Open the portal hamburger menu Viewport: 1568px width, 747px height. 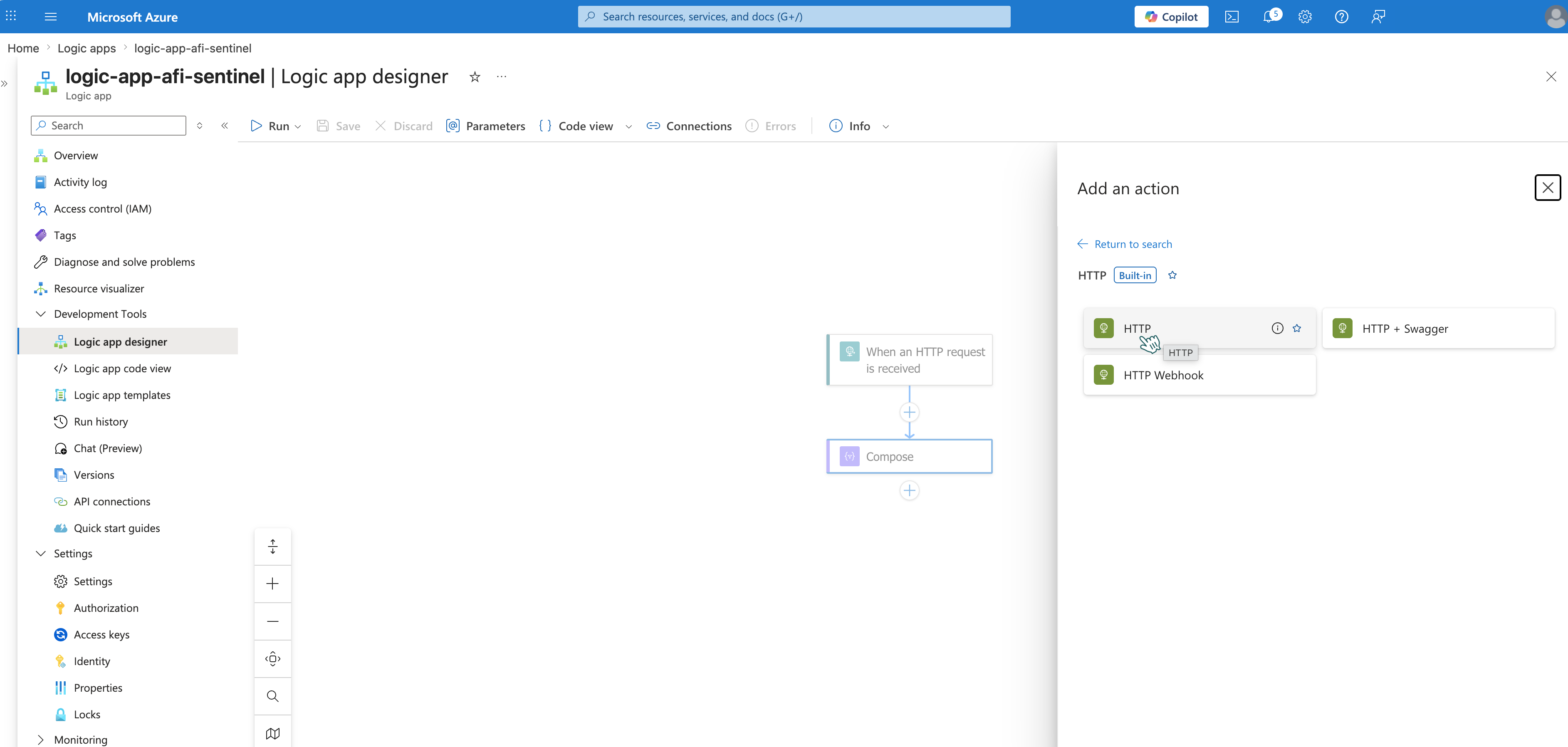point(50,17)
